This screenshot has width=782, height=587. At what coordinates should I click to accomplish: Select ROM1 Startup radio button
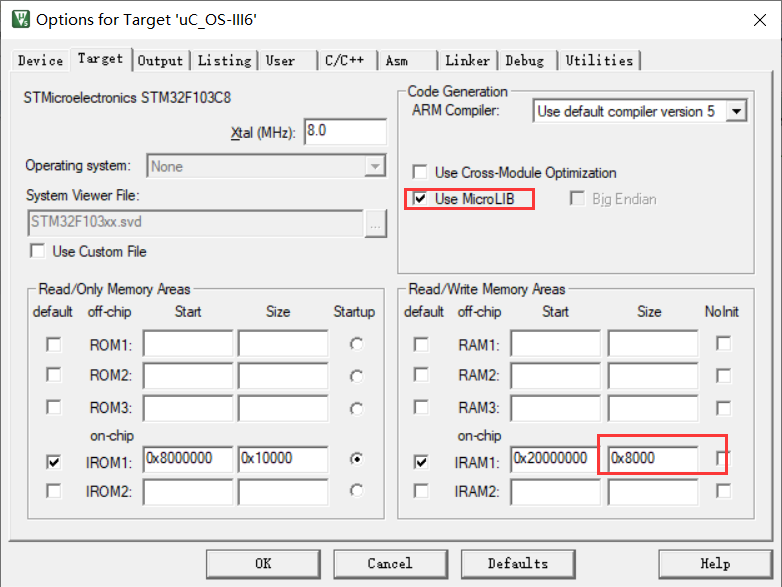pyautogui.click(x=356, y=344)
